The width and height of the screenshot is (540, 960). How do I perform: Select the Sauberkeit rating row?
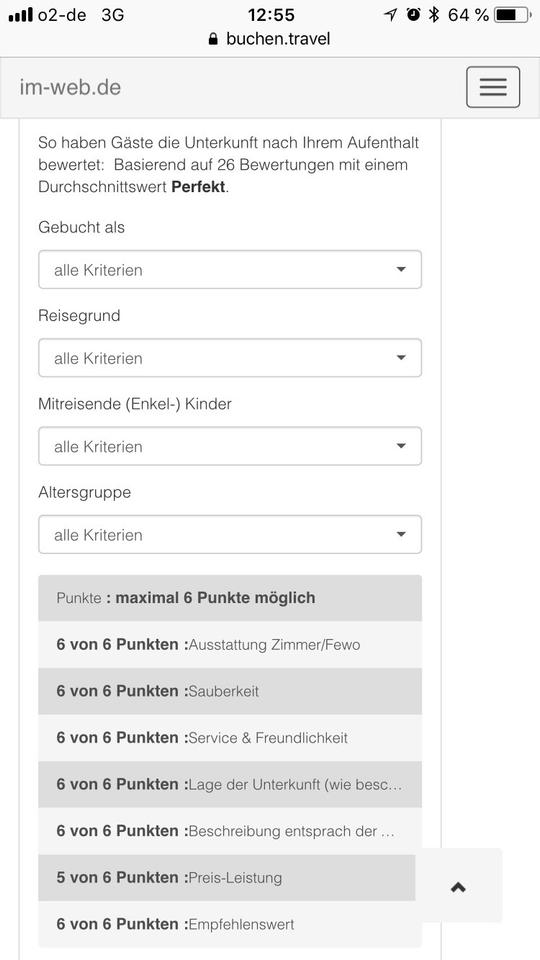pyautogui.click(x=230, y=691)
